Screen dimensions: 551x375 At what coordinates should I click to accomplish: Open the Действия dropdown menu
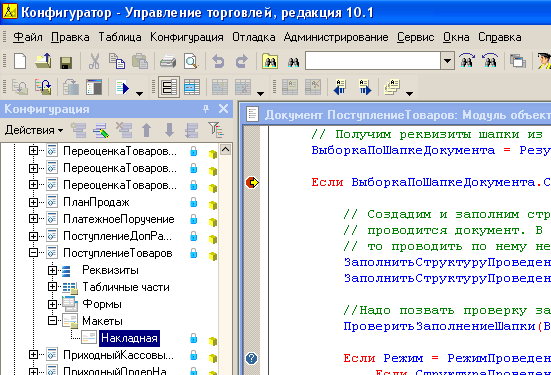click(34, 130)
